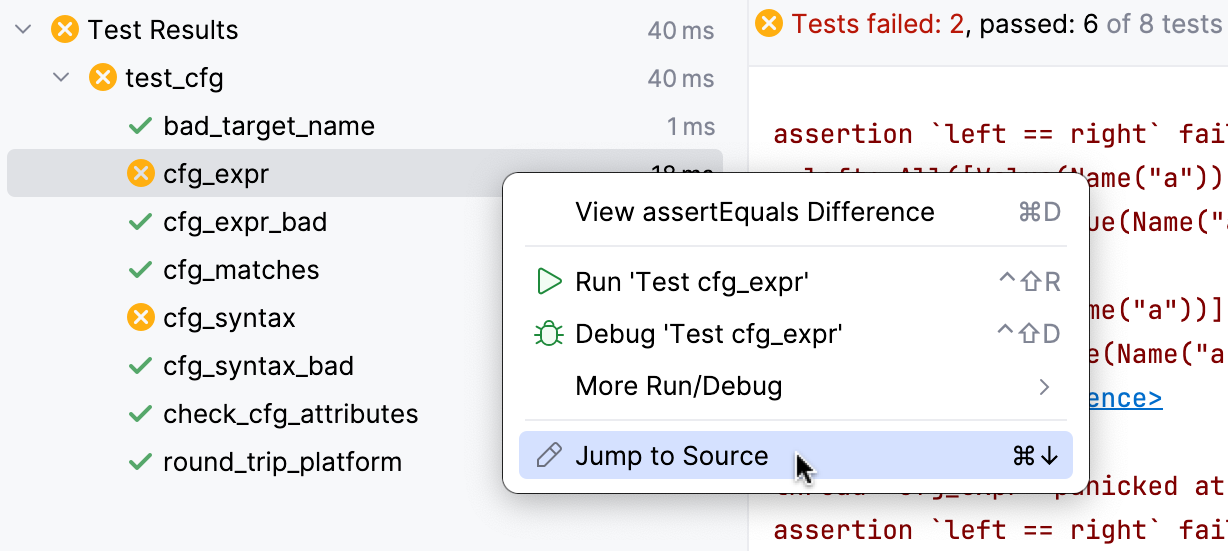Image resolution: width=1228 pixels, height=551 pixels.
Task: Choose Debug 'Test cfg_expr' from the menu
Action: 708,334
